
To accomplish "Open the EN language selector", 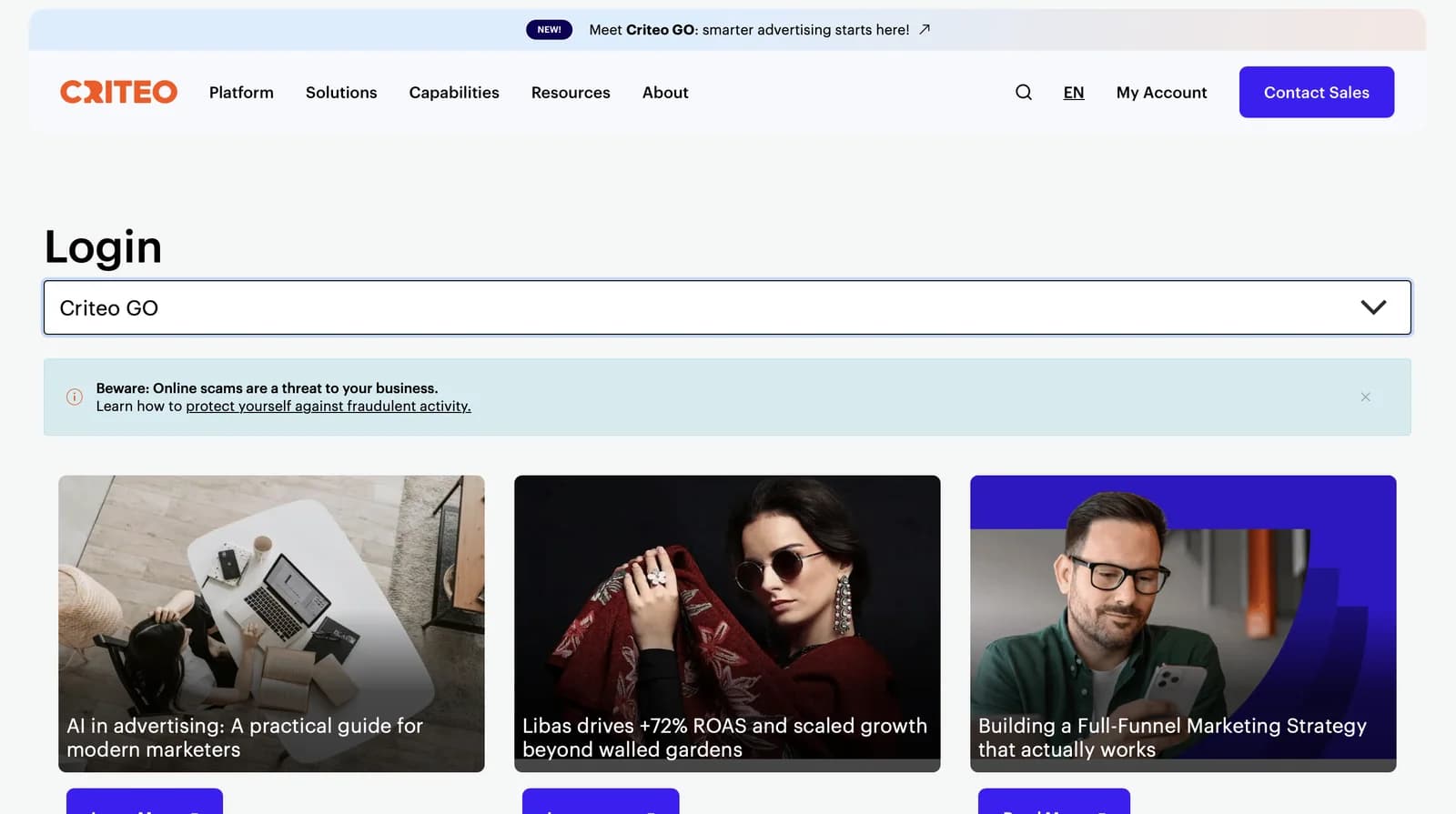I will click(1074, 92).
